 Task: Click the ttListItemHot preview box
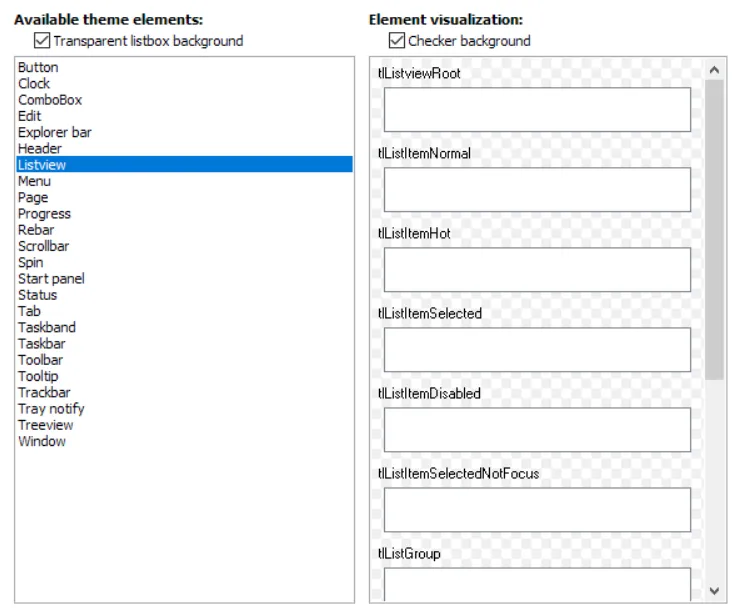pos(537,270)
